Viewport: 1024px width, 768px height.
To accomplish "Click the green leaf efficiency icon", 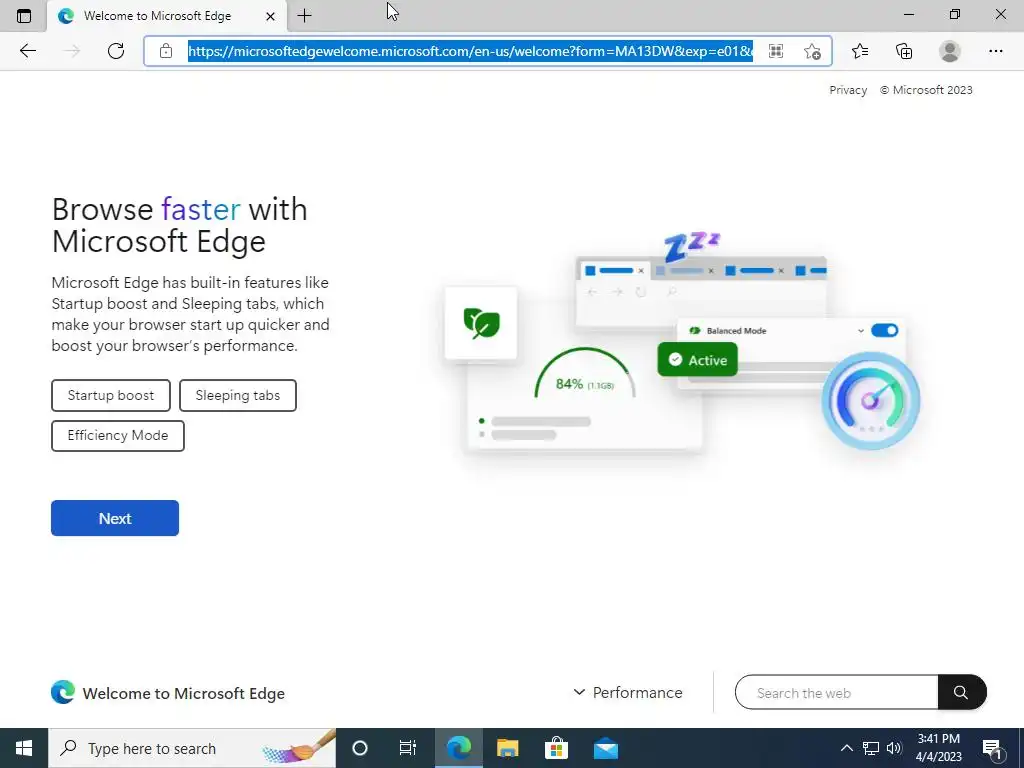I will click(x=481, y=323).
